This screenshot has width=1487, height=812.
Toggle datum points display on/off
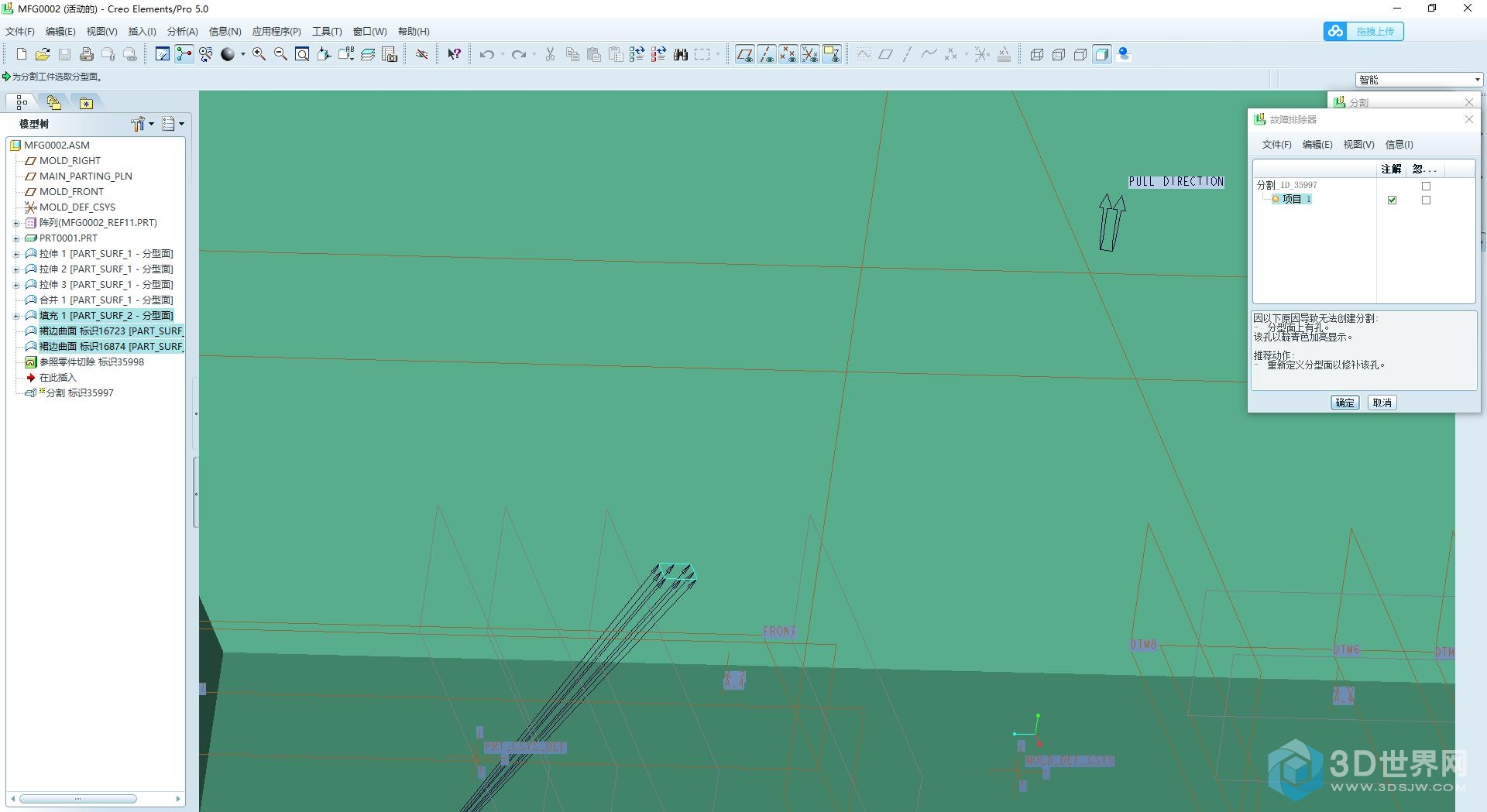coord(788,54)
